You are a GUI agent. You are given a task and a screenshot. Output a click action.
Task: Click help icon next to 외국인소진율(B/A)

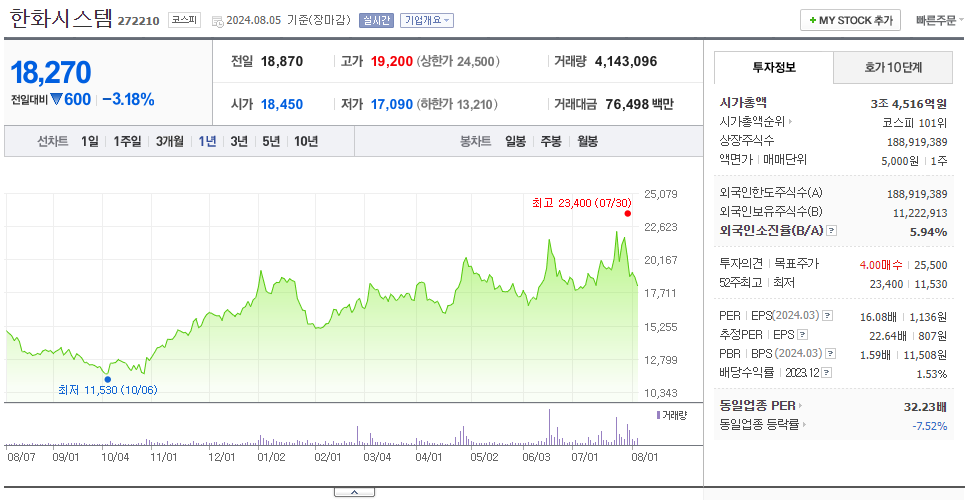[832, 231]
